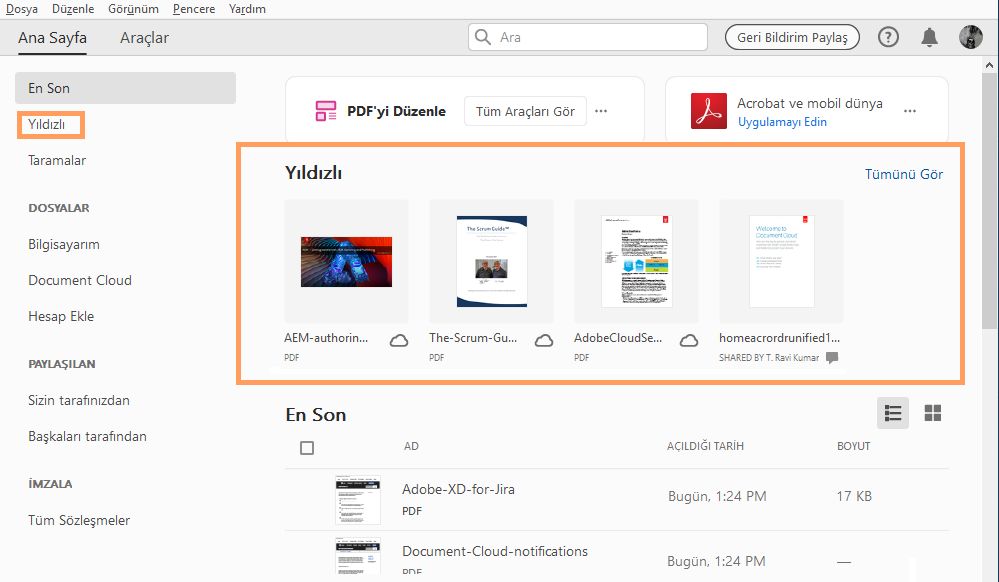Image resolution: width=999 pixels, height=582 pixels.
Task: Click the Acrobat app logo icon
Action: point(708,111)
